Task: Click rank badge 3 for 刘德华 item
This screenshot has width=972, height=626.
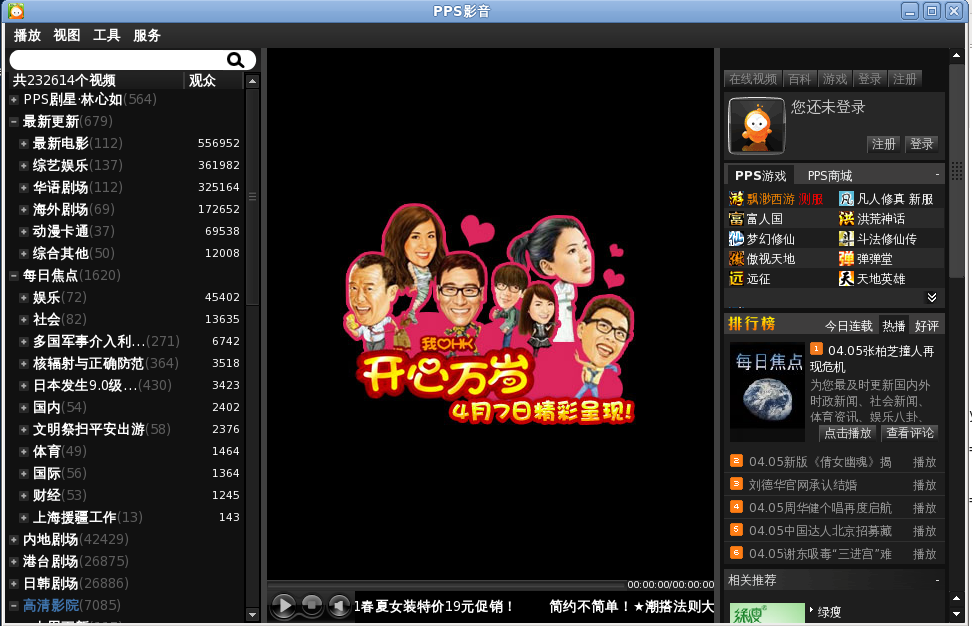Action: point(736,483)
